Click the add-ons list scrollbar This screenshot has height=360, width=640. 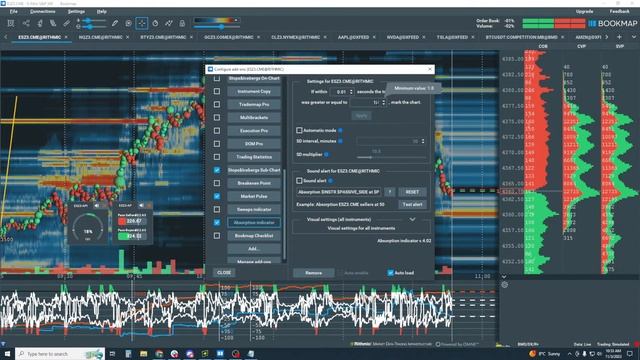tap(284, 214)
